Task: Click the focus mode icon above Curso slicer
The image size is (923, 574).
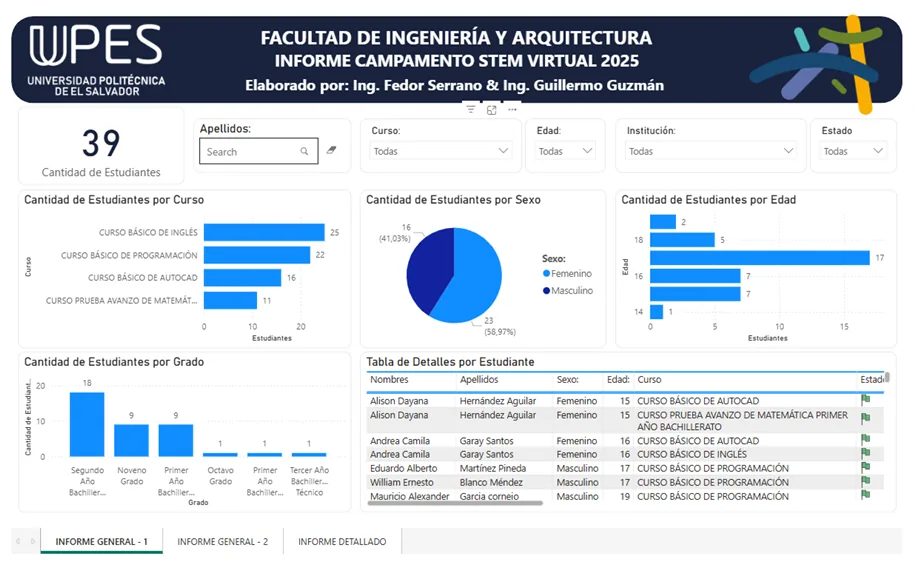Action: tap(492, 110)
